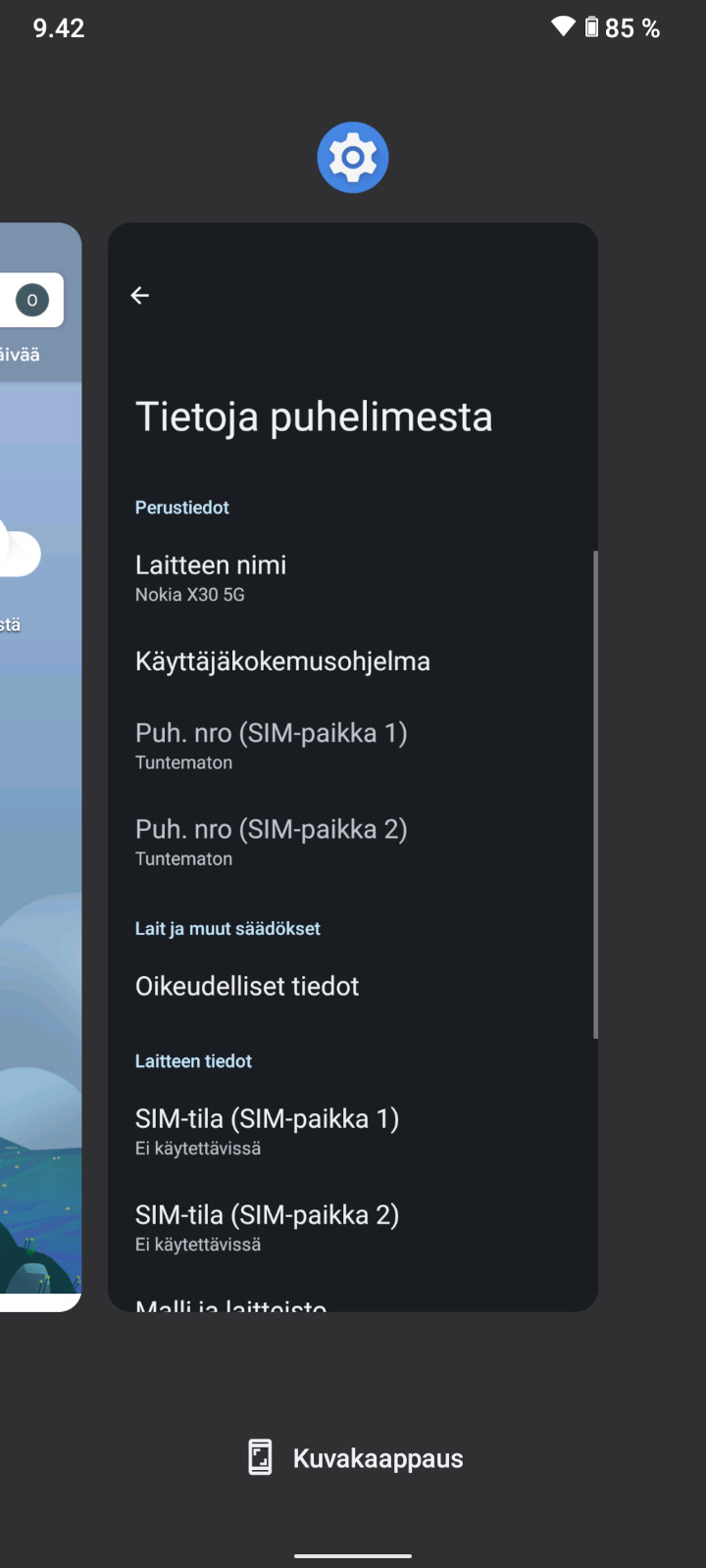Viewport: 706px width, 1568px height.
Task: Open Laitteen nimi setting
Action: [211, 577]
